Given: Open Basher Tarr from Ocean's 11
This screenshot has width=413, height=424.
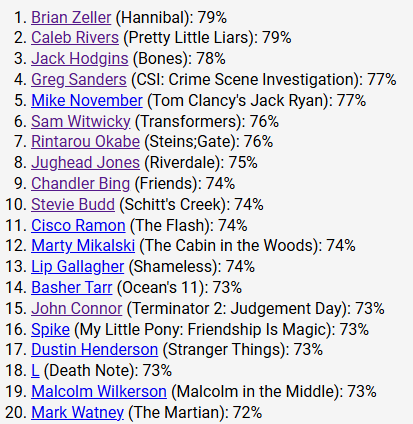Looking at the screenshot, I should click(x=72, y=288).
